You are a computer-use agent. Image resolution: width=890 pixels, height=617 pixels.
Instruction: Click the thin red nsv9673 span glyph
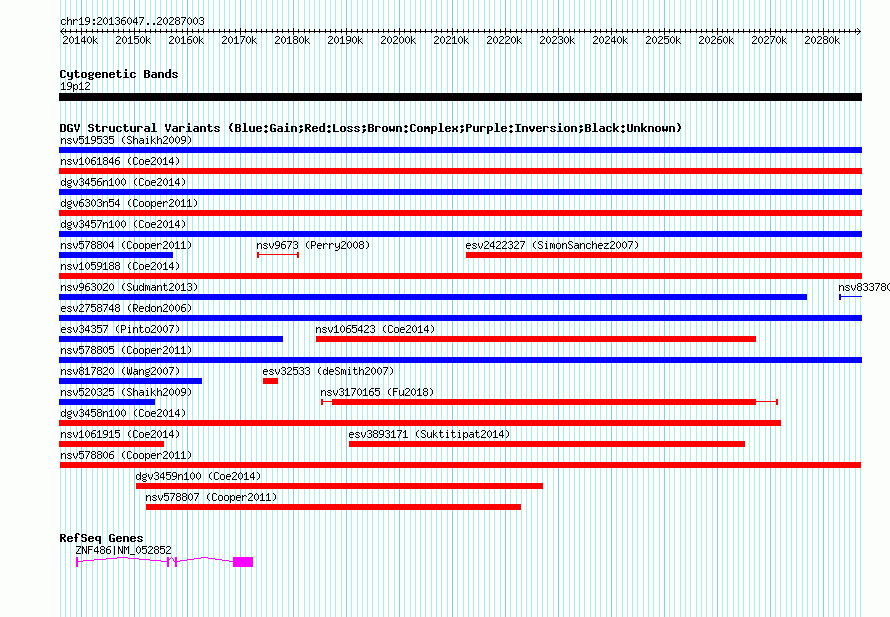pos(278,255)
